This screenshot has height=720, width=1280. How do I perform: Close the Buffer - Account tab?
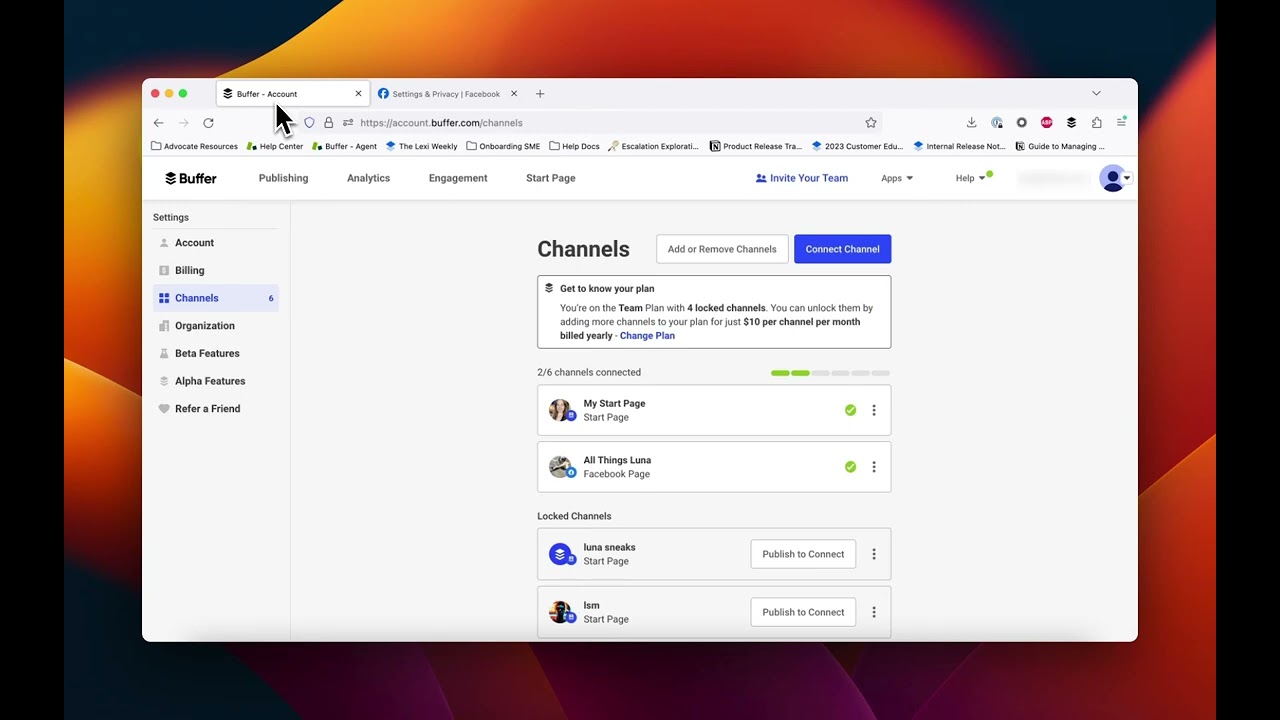click(358, 94)
